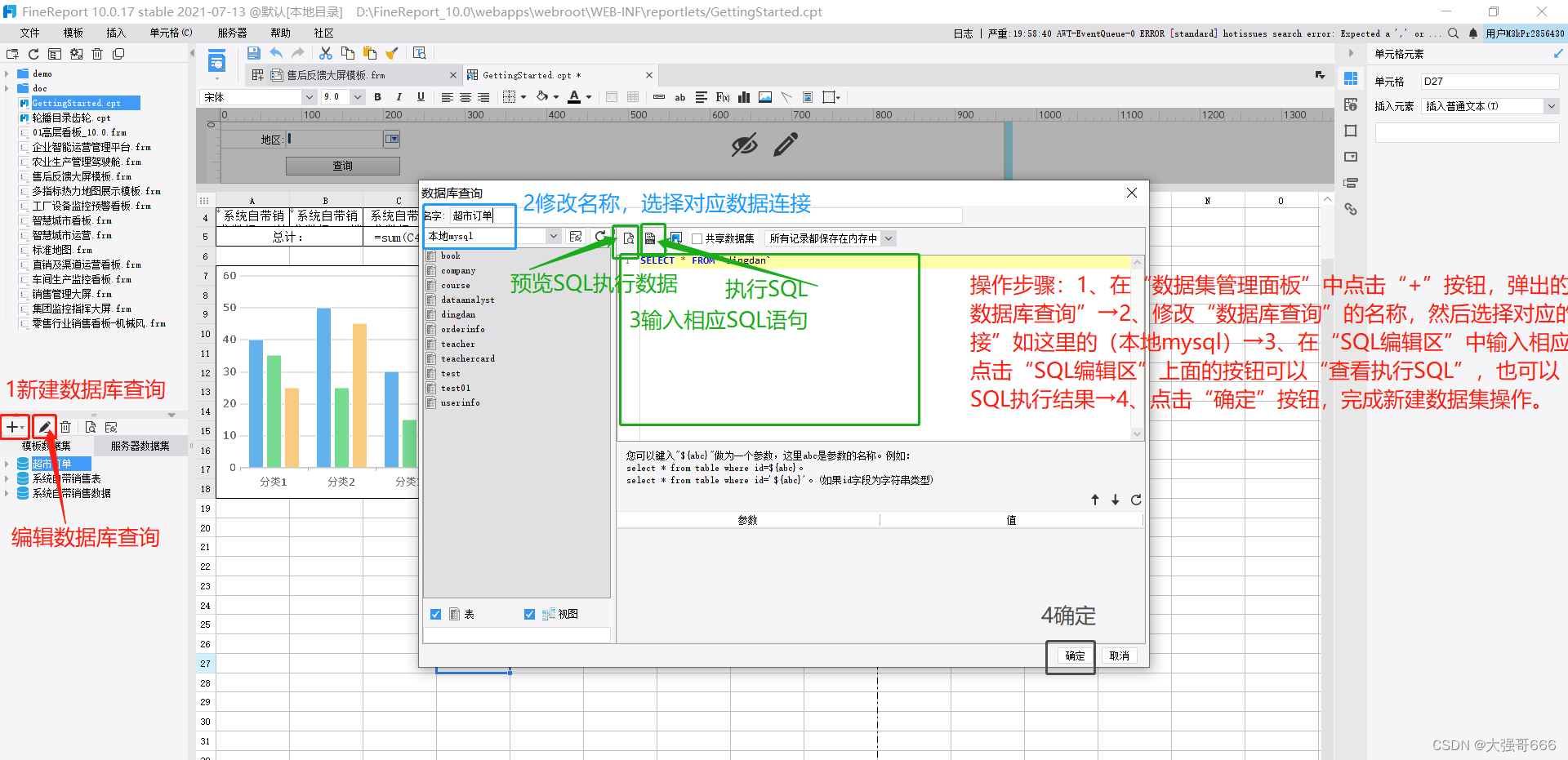The image size is (1568, 760).
Task: Refresh the table list in query dialog
Action: (x=600, y=237)
